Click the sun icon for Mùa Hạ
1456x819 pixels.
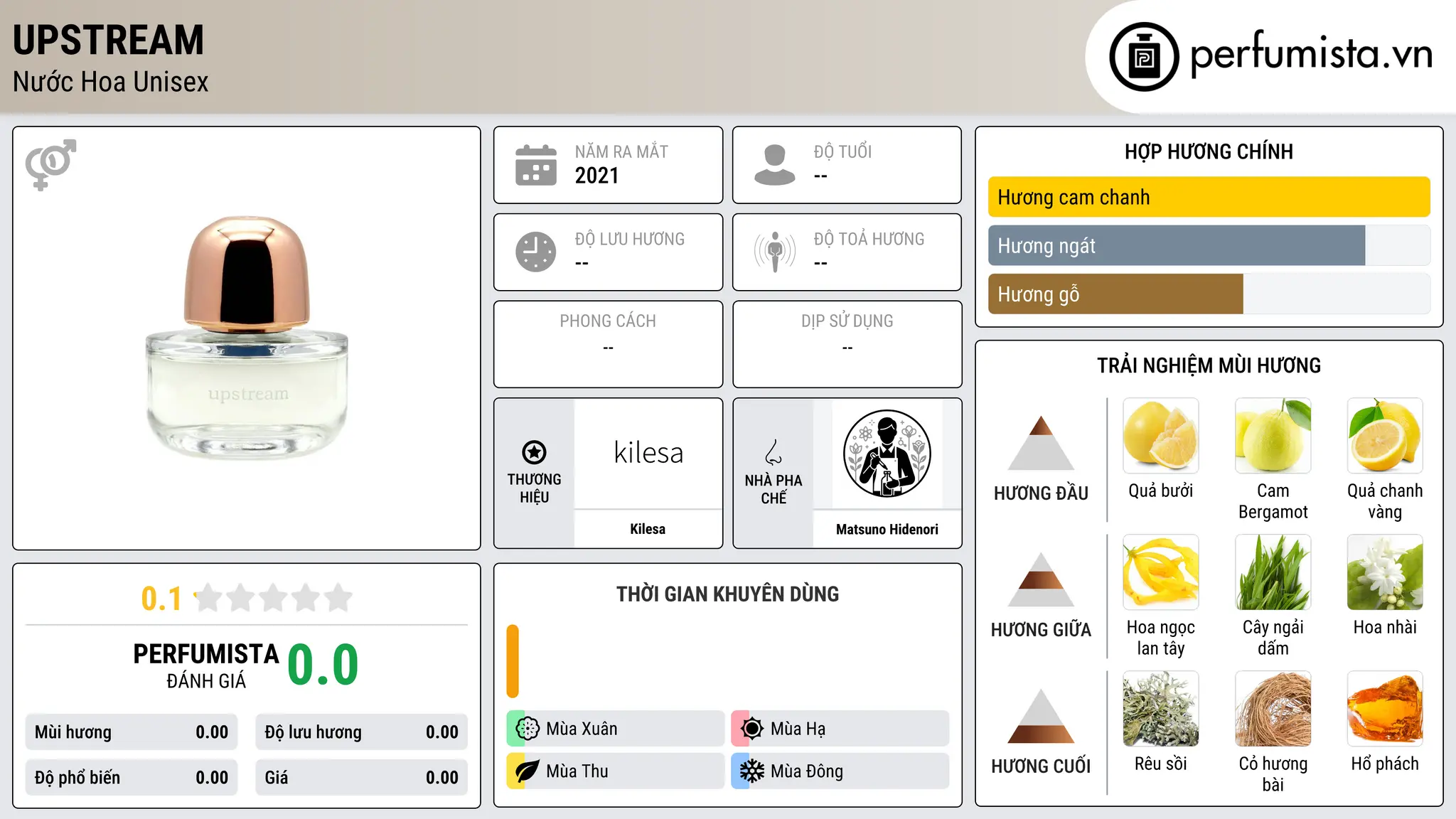tap(752, 729)
